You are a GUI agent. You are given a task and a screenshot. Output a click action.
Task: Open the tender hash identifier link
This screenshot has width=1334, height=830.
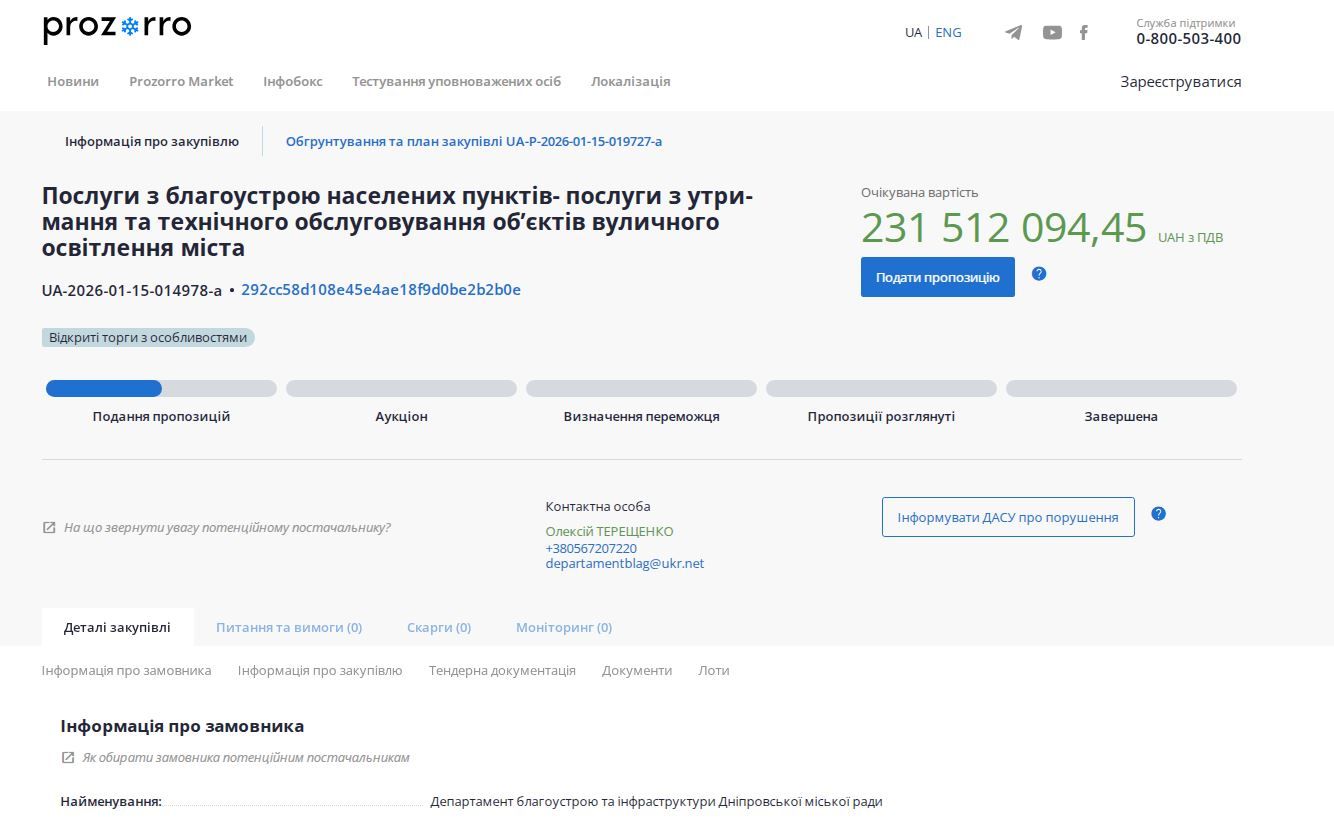(380, 290)
